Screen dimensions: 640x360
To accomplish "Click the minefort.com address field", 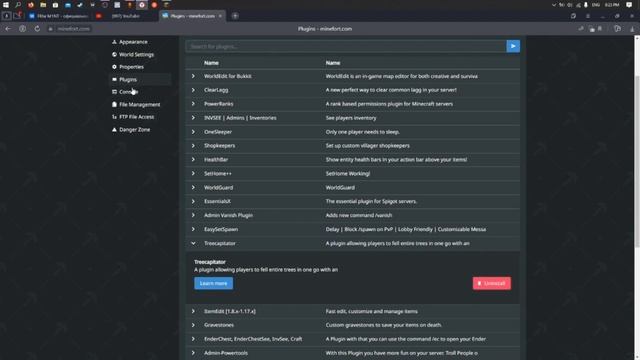I will (73, 29).
